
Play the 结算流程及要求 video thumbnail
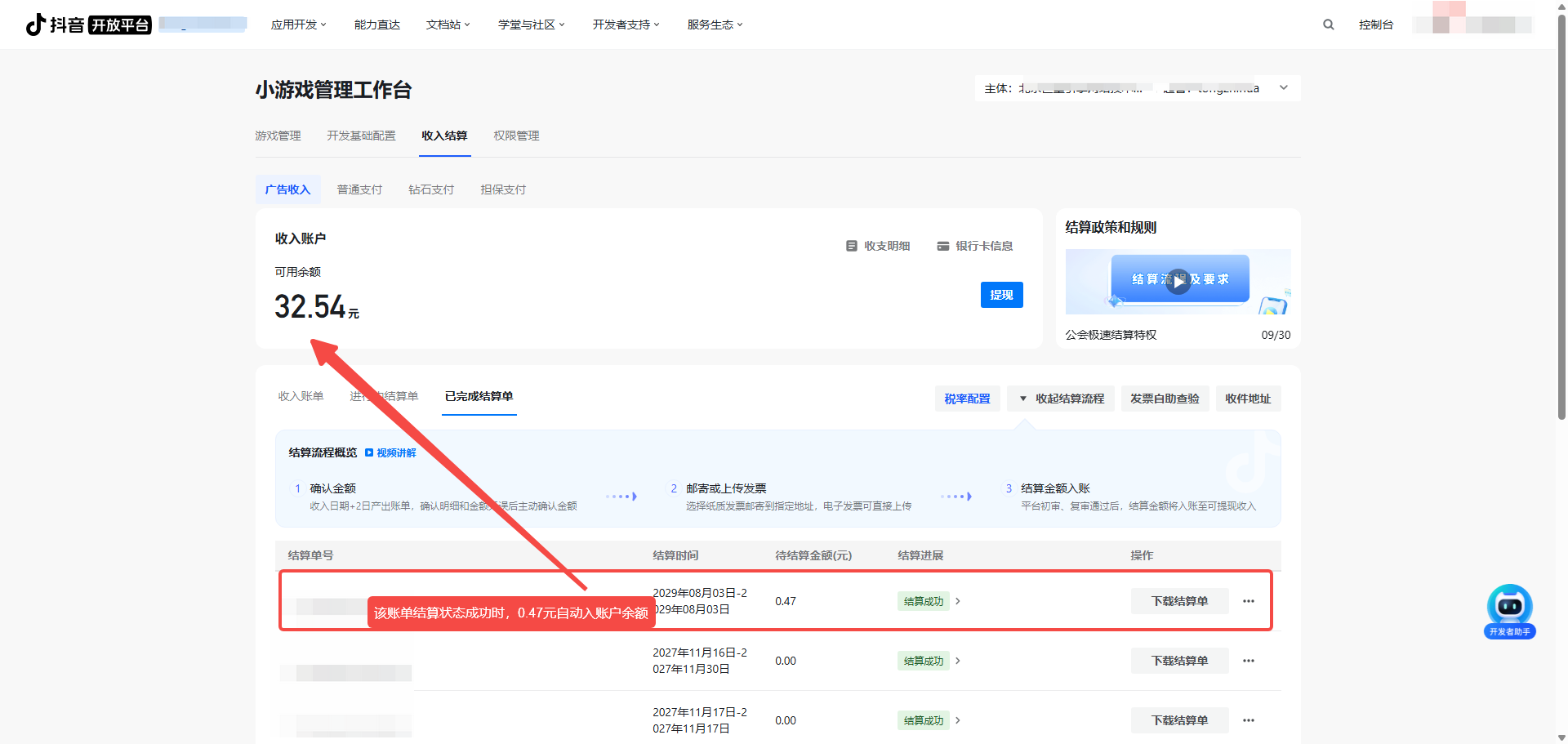pyautogui.click(x=1178, y=282)
